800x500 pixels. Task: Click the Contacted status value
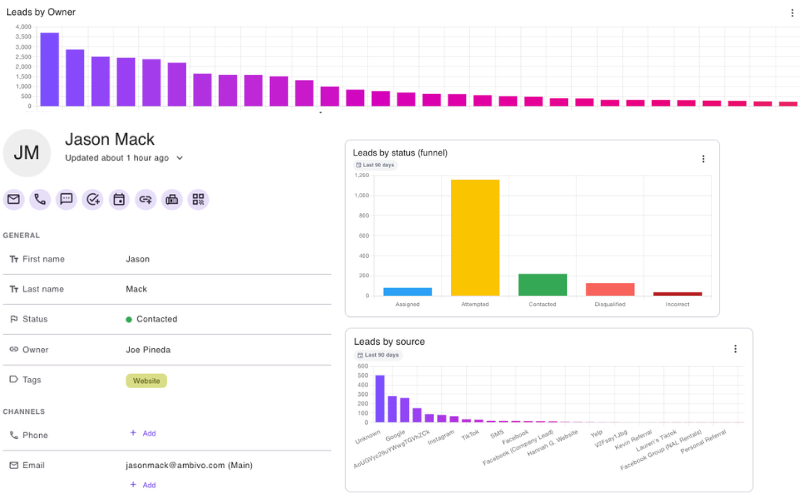point(152,319)
